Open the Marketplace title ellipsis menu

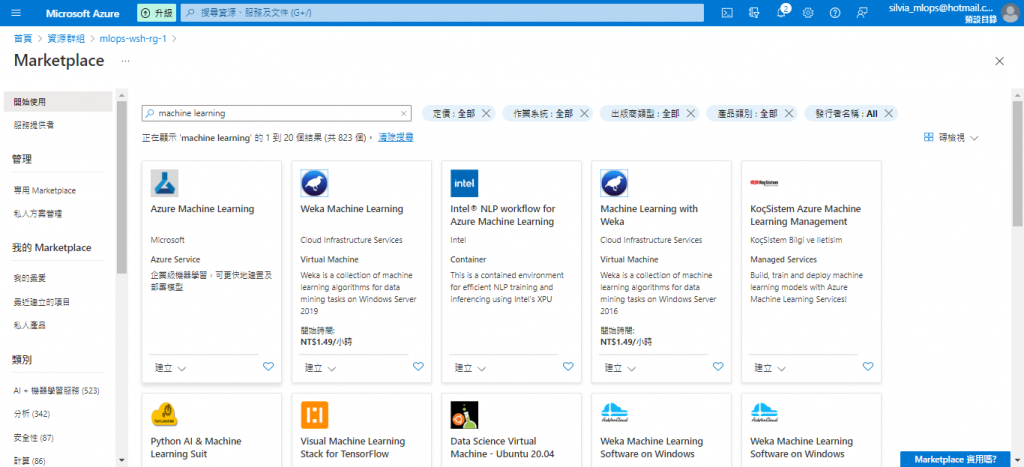[x=125, y=61]
